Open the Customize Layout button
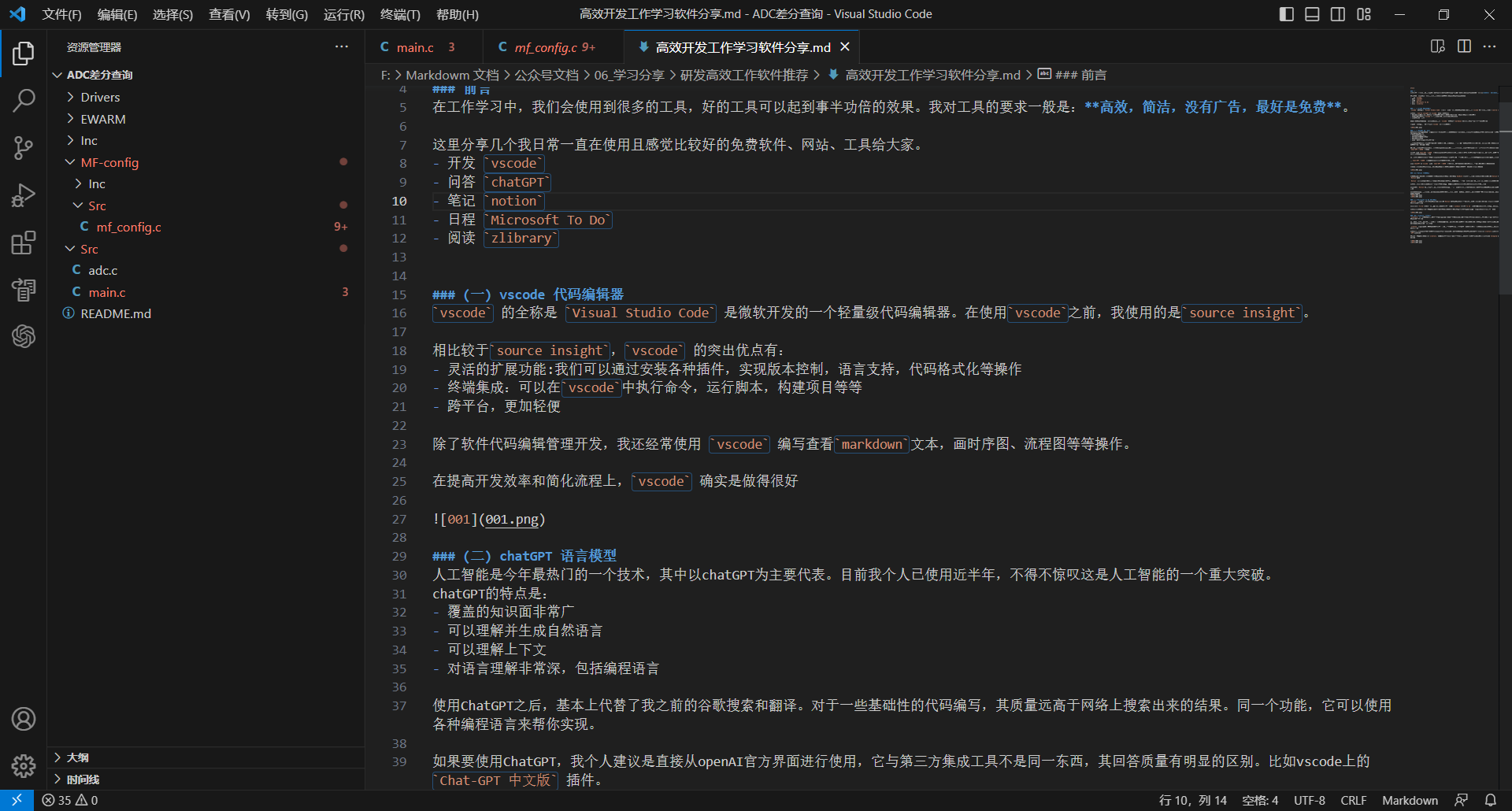1512x811 pixels. (1364, 14)
